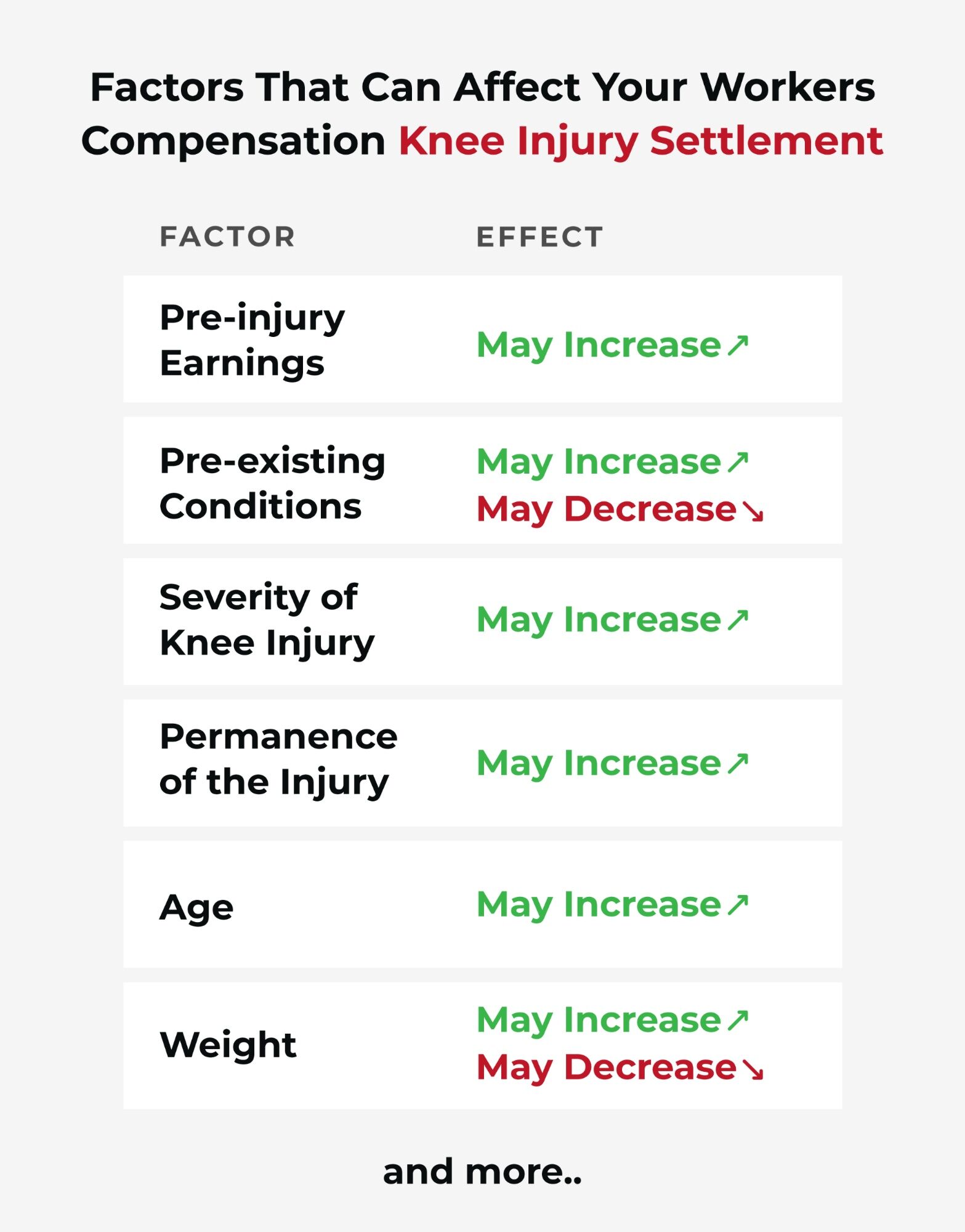Click the red down arrow in the Weight row
This screenshot has width=965, height=1232.
point(753,1069)
